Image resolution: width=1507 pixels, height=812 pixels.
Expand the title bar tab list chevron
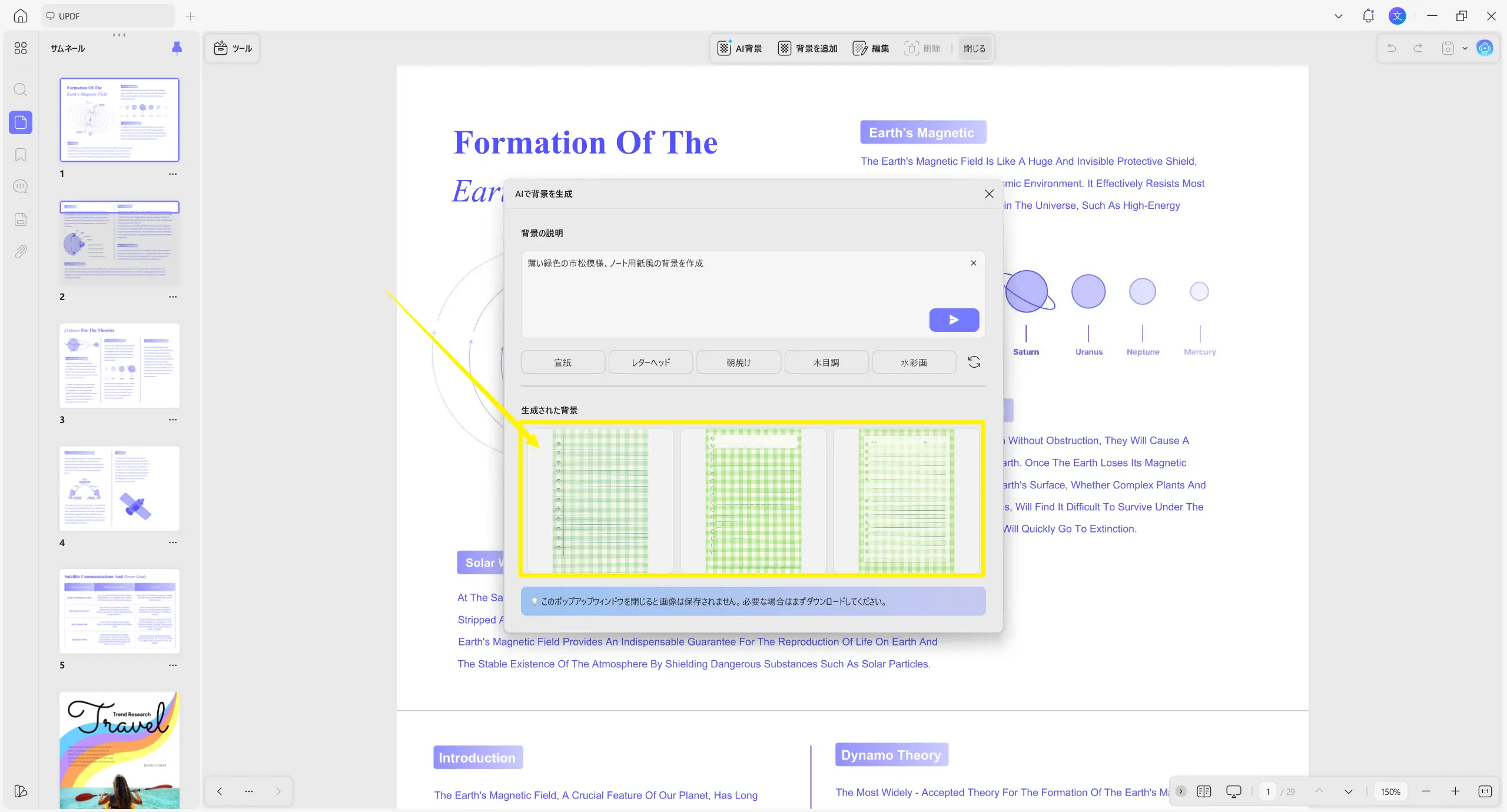coord(1338,16)
